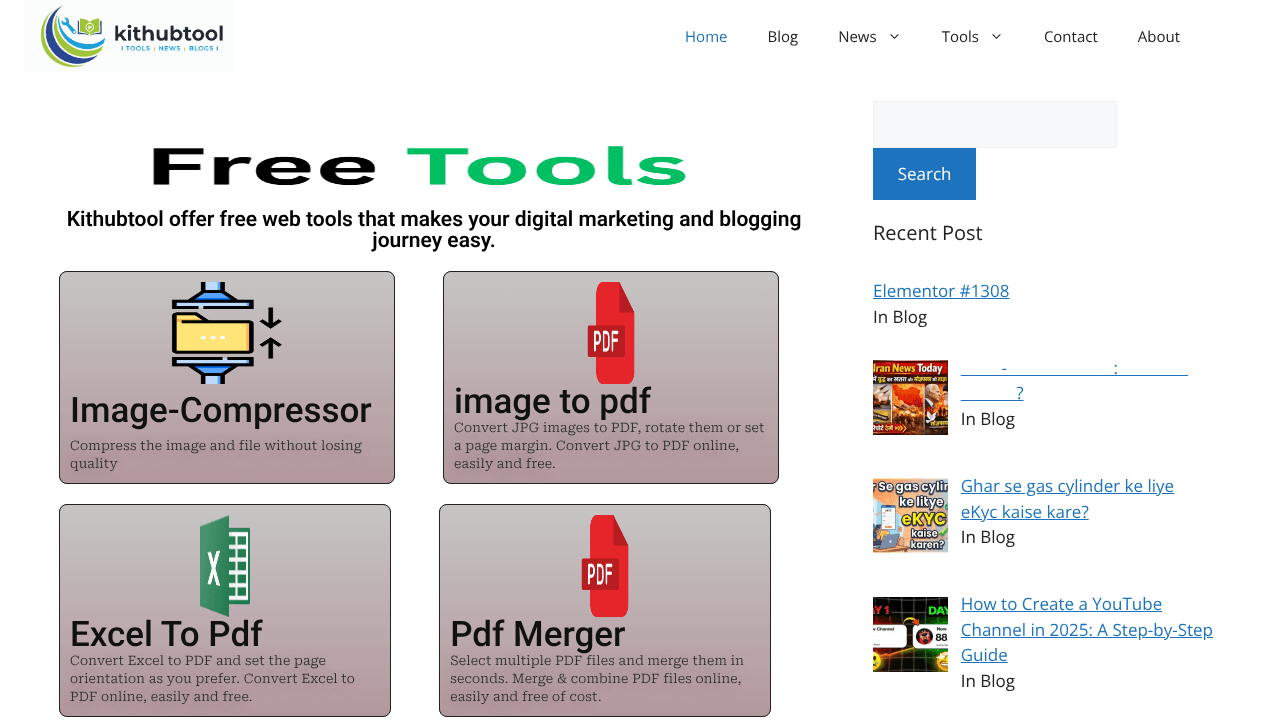Open the Elementor #1308 post link

click(941, 291)
